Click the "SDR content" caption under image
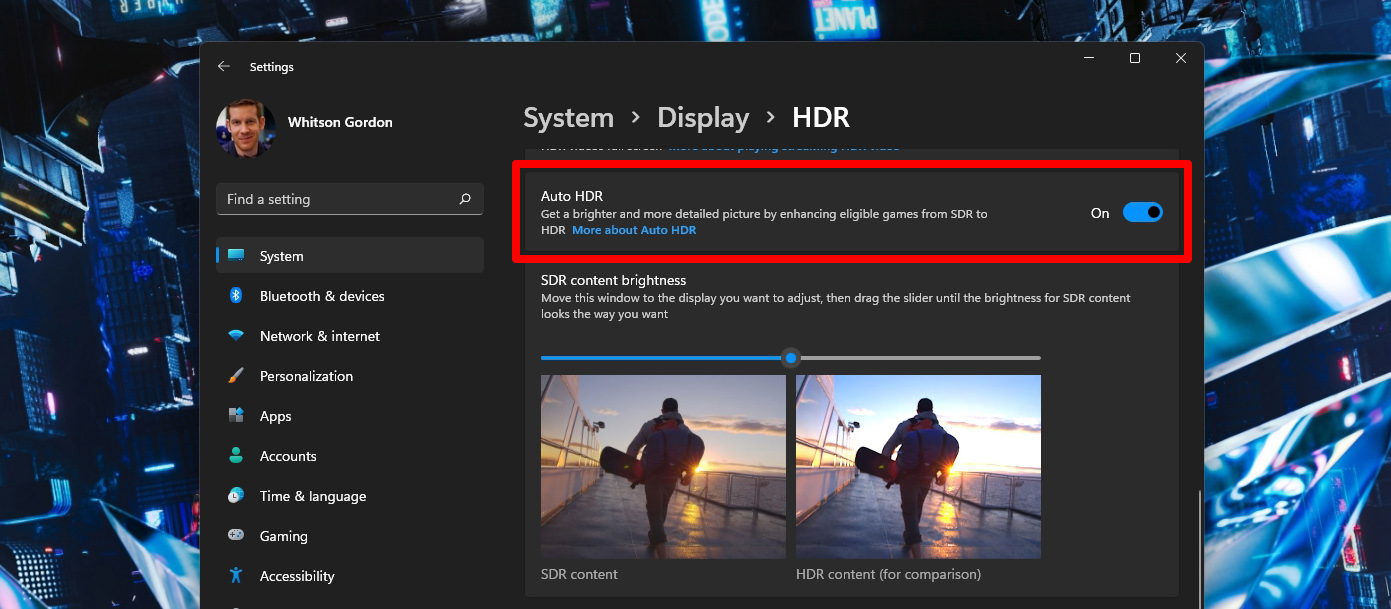Screen dimensions: 1391x609 (x=579, y=574)
